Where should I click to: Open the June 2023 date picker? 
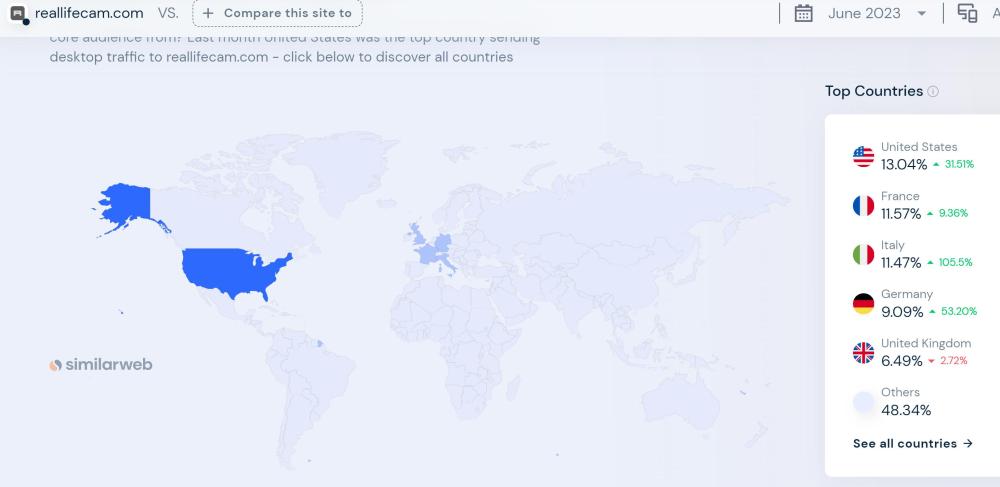[864, 14]
